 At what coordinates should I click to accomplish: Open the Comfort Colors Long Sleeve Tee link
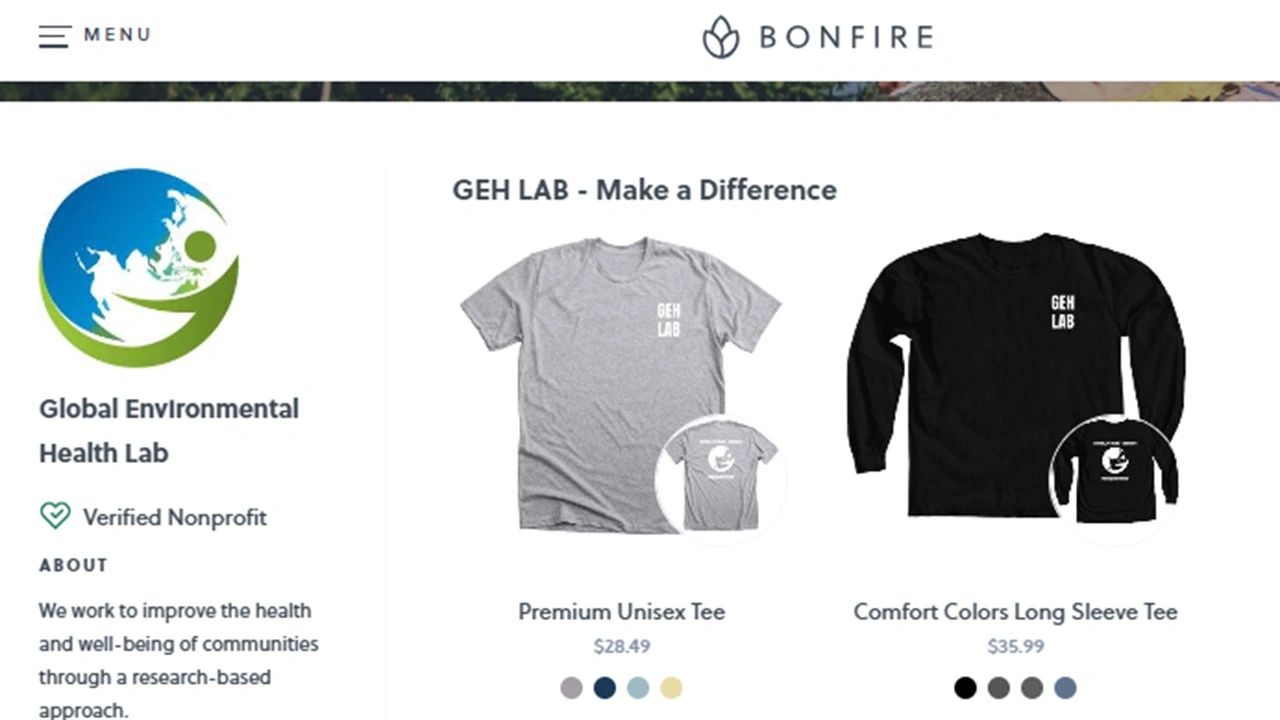tap(1015, 612)
